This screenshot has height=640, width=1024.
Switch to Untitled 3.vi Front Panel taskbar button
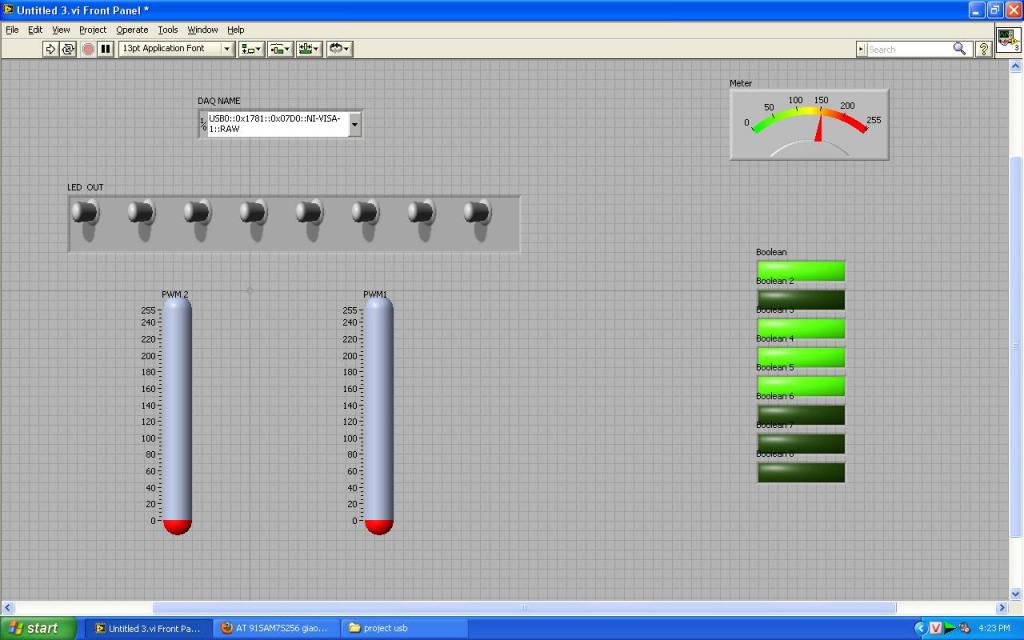coord(149,628)
